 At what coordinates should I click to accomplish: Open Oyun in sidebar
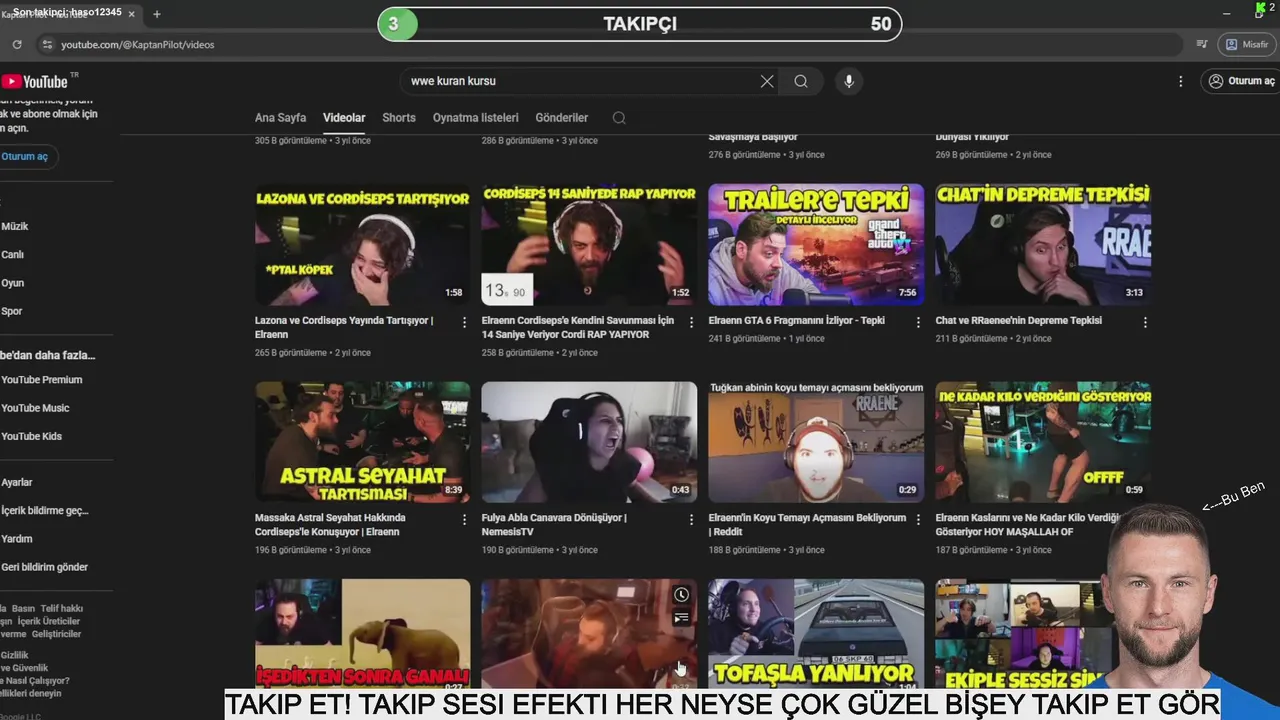pos(13,283)
